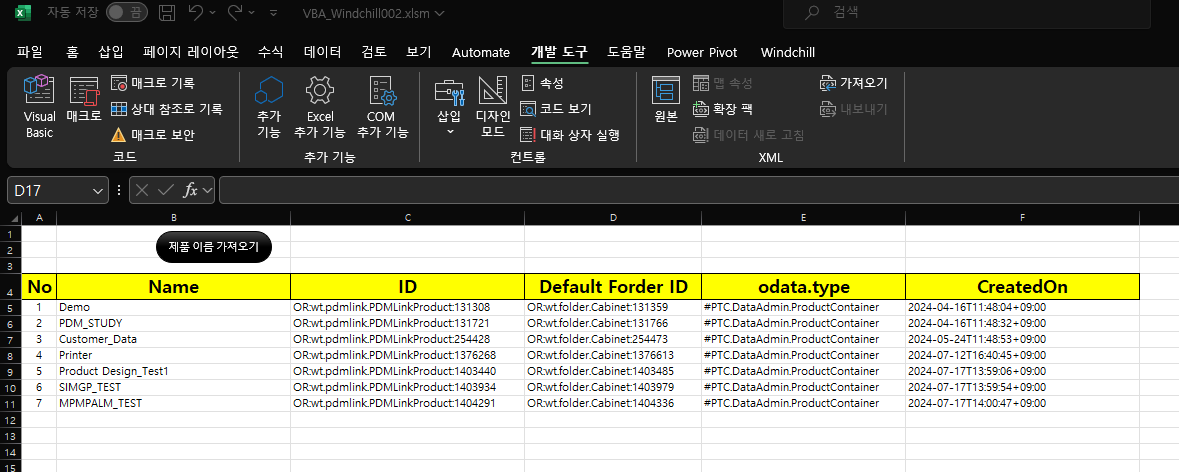Open the Automate tab

[x=481, y=53]
